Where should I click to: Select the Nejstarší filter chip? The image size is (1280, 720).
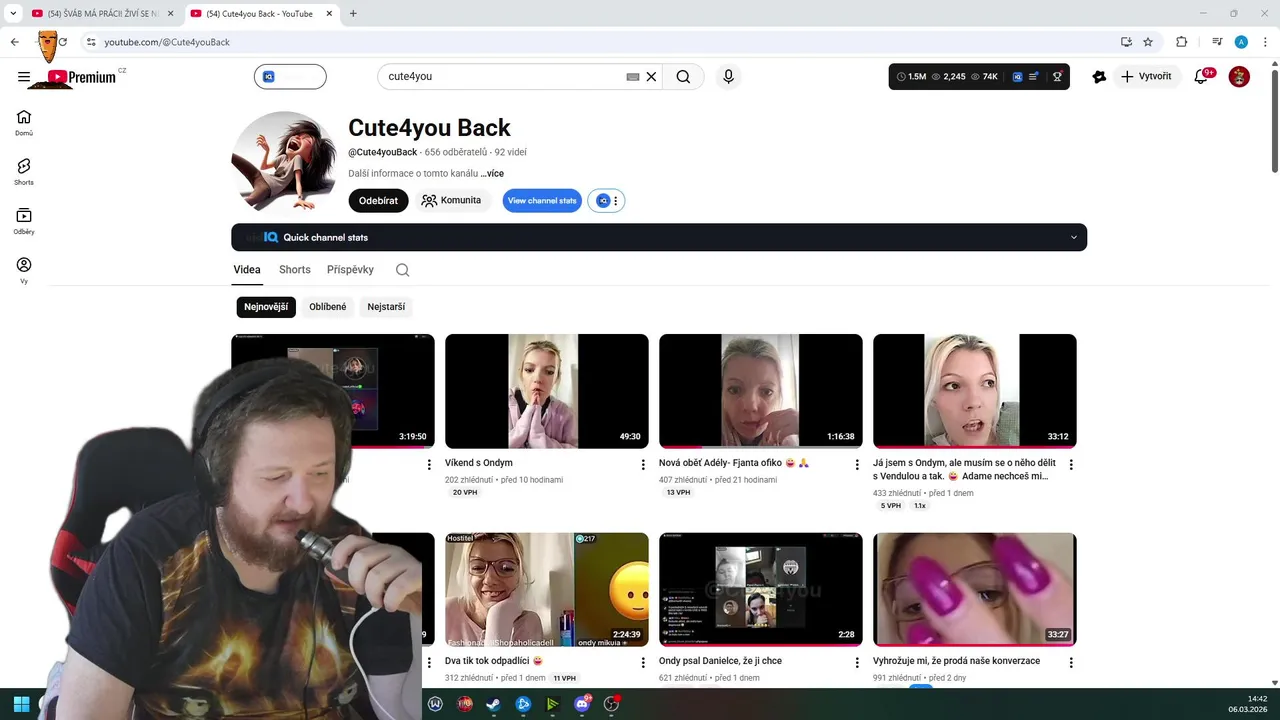tap(386, 307)
